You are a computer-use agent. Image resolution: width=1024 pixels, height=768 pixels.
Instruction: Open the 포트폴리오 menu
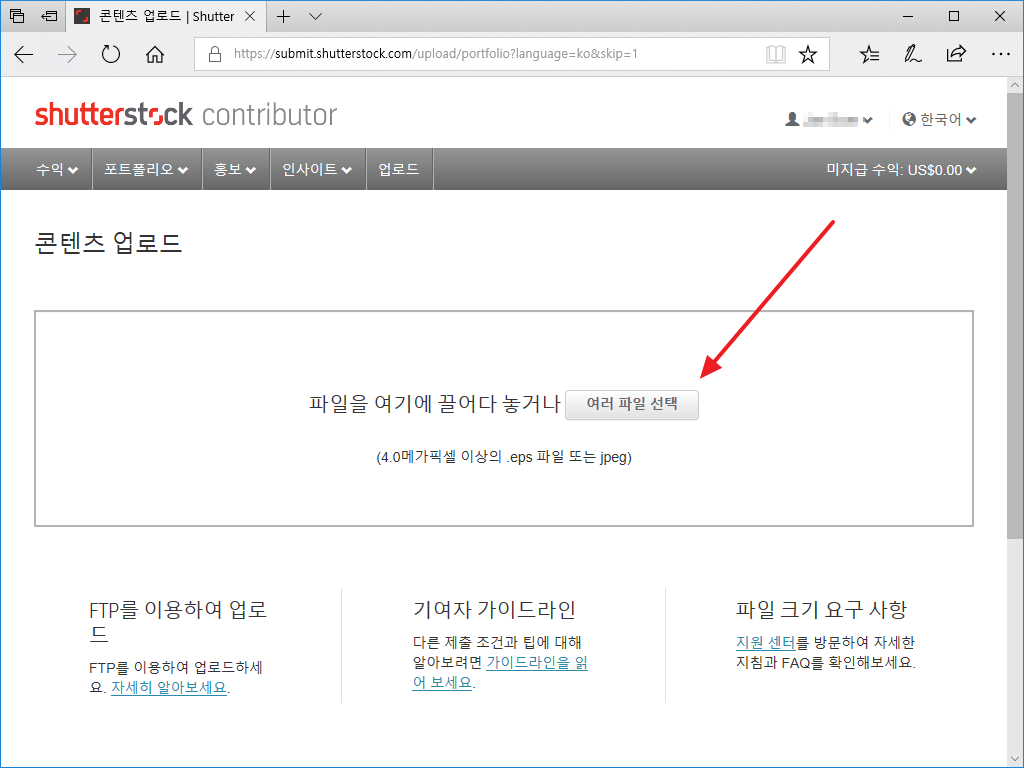(146, 170)
